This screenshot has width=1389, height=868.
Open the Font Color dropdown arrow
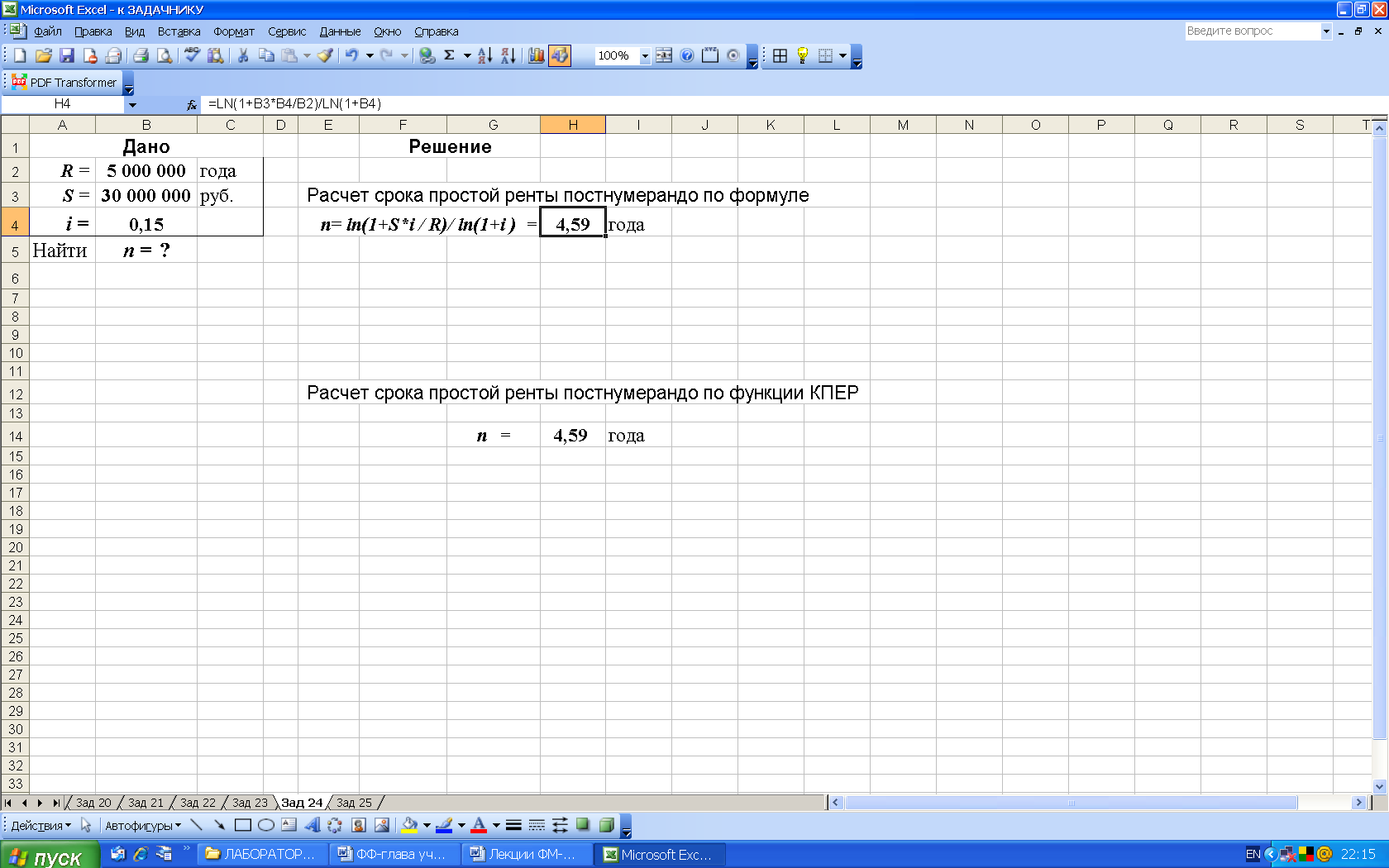pos(496,825)
